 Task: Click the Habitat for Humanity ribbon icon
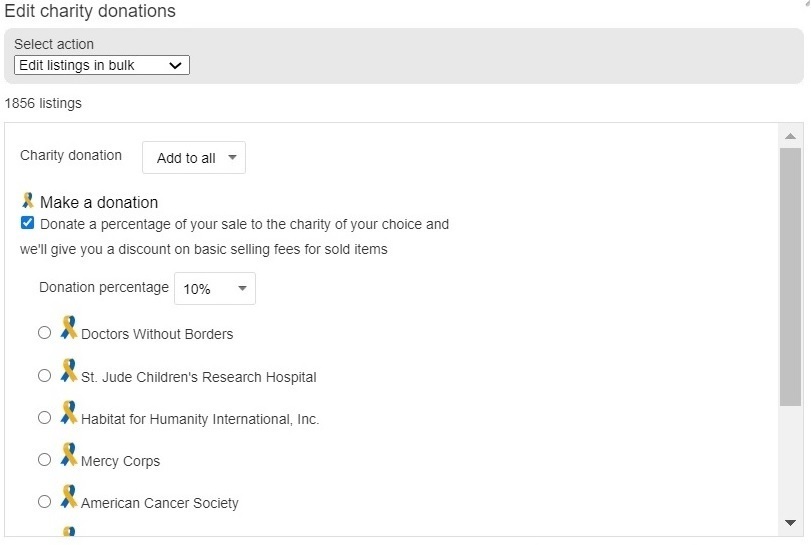click(x=68, y=412)
